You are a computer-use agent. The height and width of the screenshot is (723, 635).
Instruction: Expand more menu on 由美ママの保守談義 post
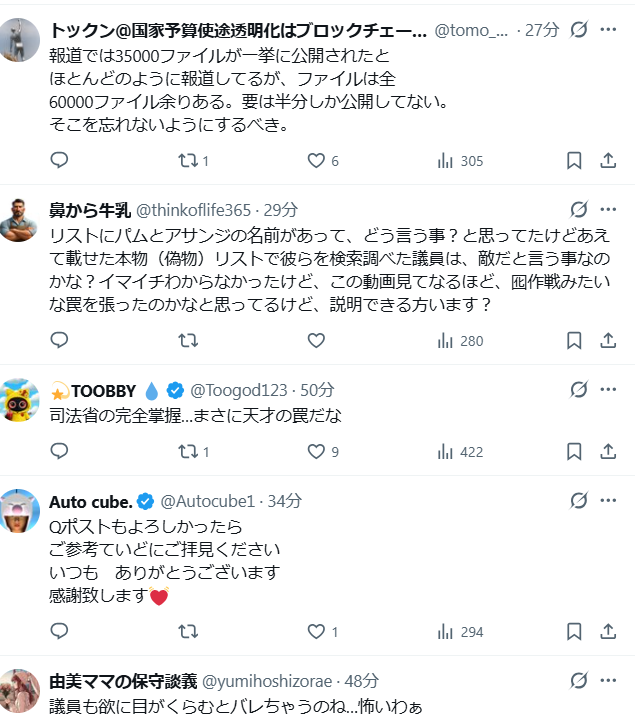[608, 680]
